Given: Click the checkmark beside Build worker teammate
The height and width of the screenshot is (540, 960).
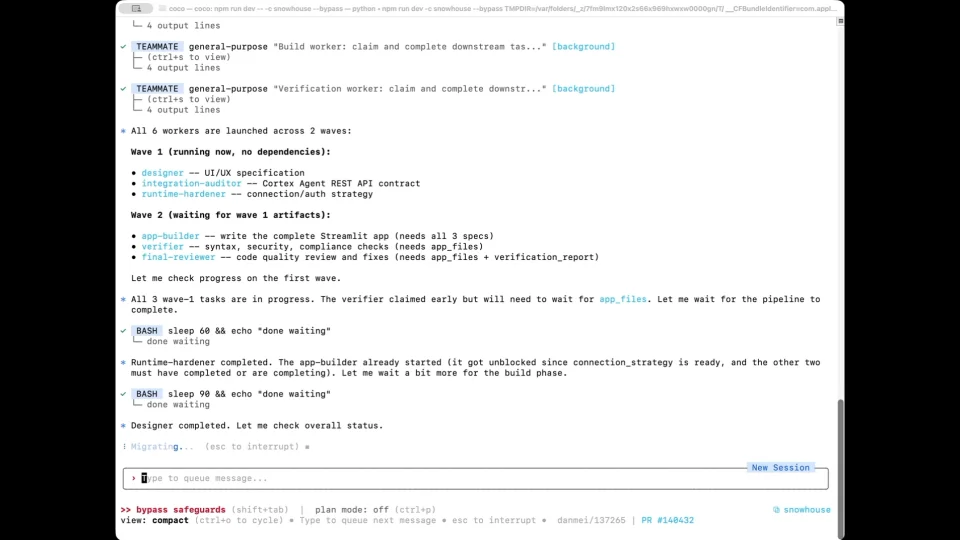Looking at the screenshot, I should pyautogui.click(x=124, y=47).
